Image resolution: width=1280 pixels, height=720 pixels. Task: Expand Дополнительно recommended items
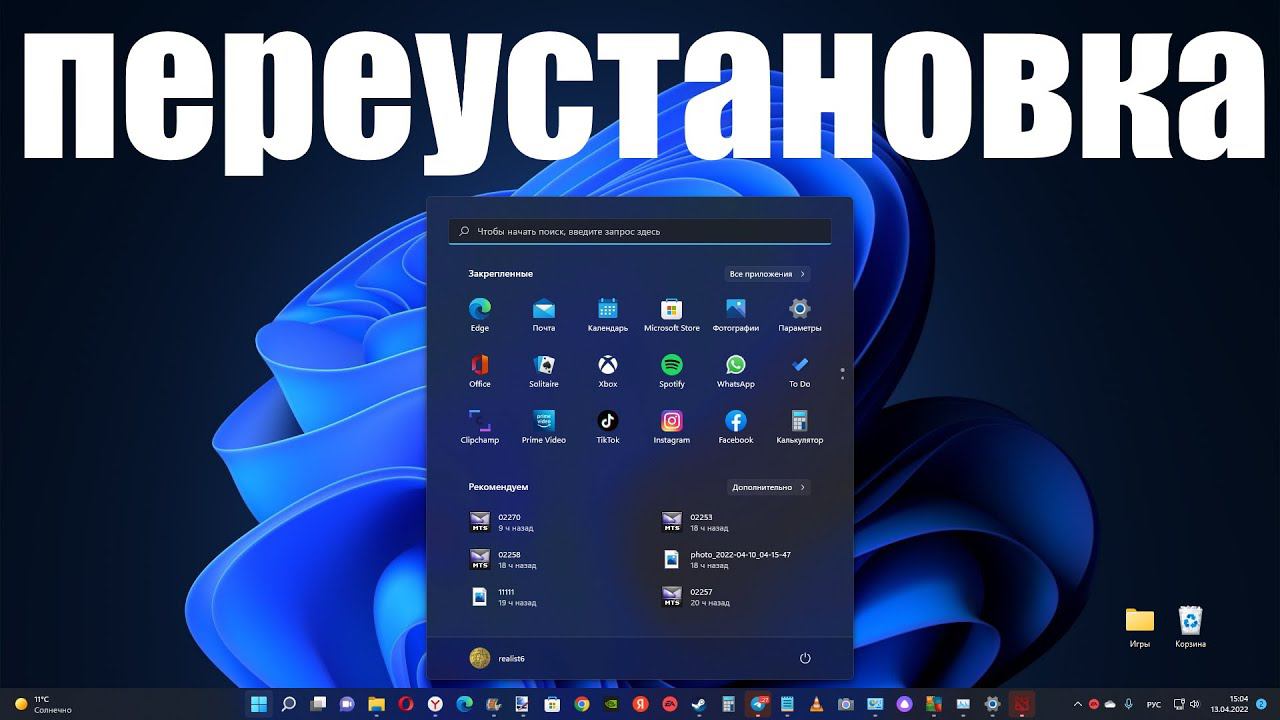pos(768,487)
